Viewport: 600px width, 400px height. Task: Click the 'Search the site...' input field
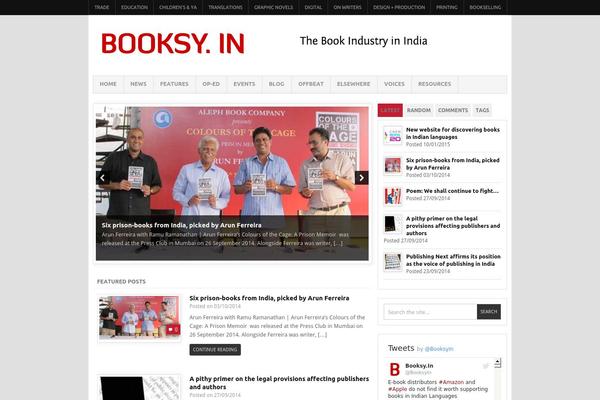[430, 312]
